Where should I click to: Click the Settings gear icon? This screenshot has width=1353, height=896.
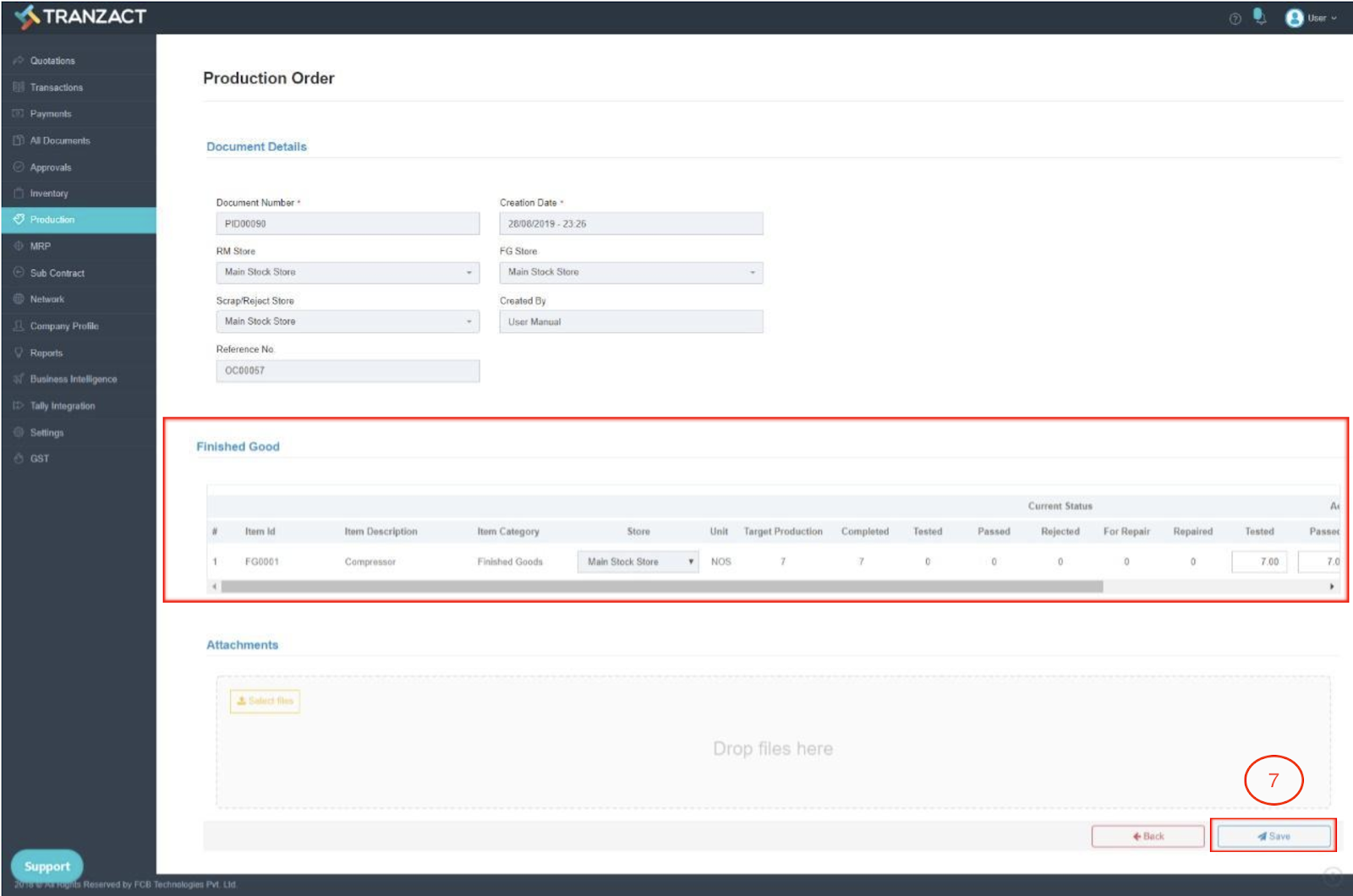point(18,432)
